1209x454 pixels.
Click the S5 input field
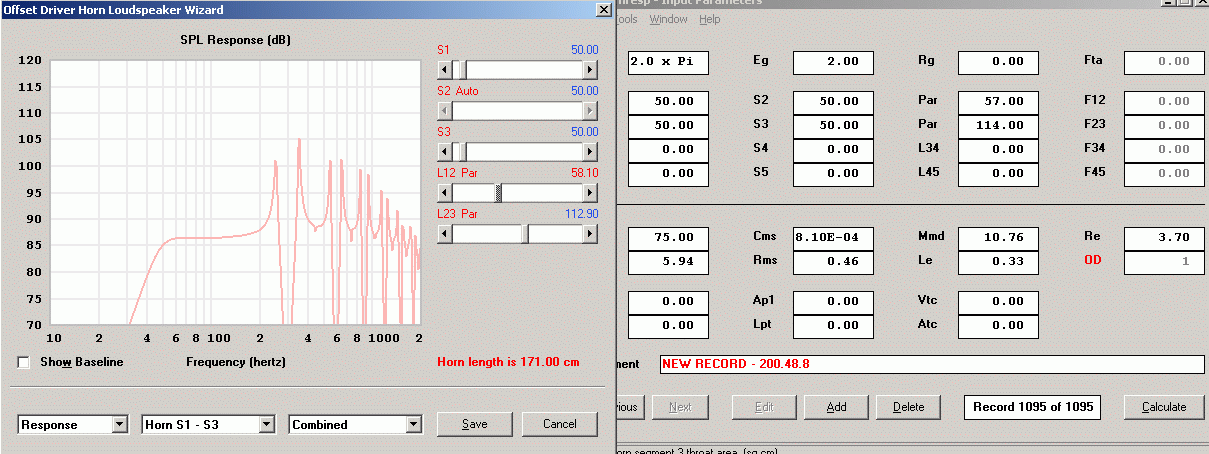pos(833,174)
